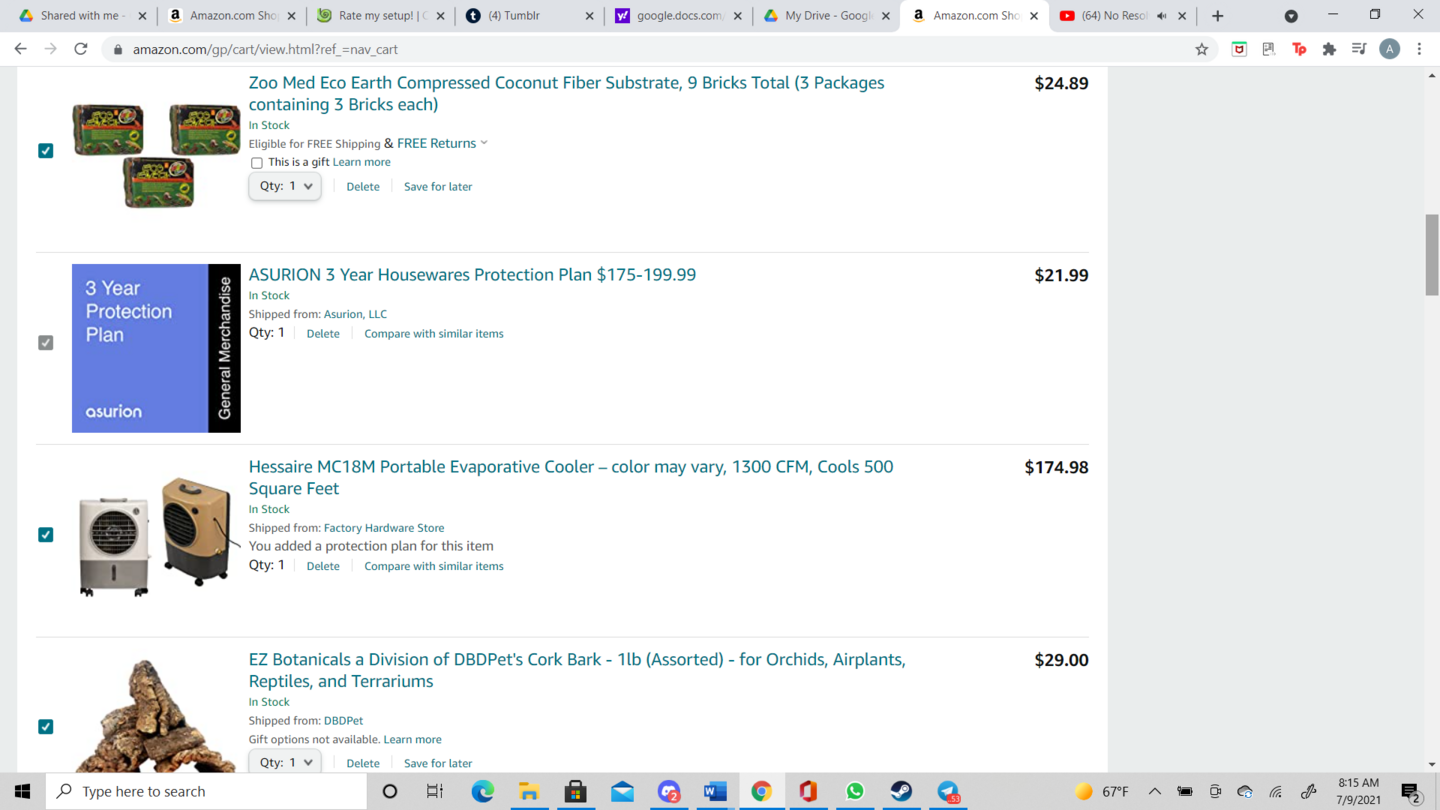The image size is (1440, 810).
Task: Open the Mail app on taskbar
Action: [622, 791]
